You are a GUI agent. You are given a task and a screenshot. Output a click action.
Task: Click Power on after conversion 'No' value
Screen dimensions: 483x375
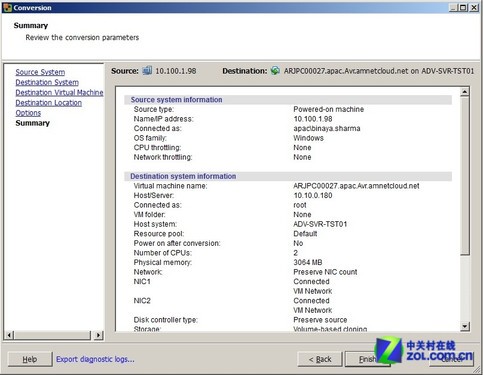point(298,243)
